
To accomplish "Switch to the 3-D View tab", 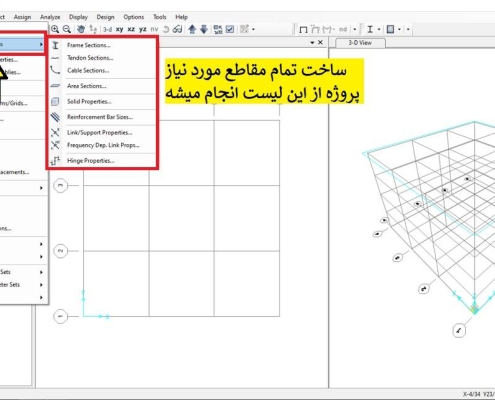I will tap(360, 43).
